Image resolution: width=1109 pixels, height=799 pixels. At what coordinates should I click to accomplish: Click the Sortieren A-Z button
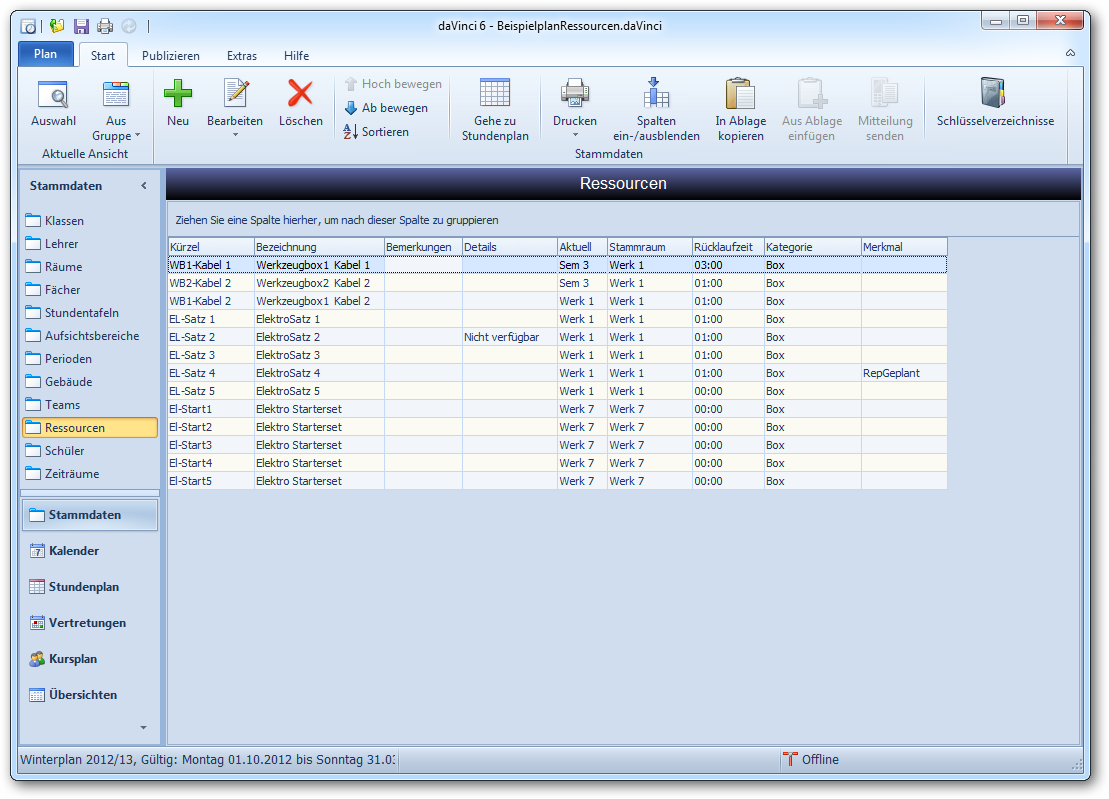pos(376,132)
